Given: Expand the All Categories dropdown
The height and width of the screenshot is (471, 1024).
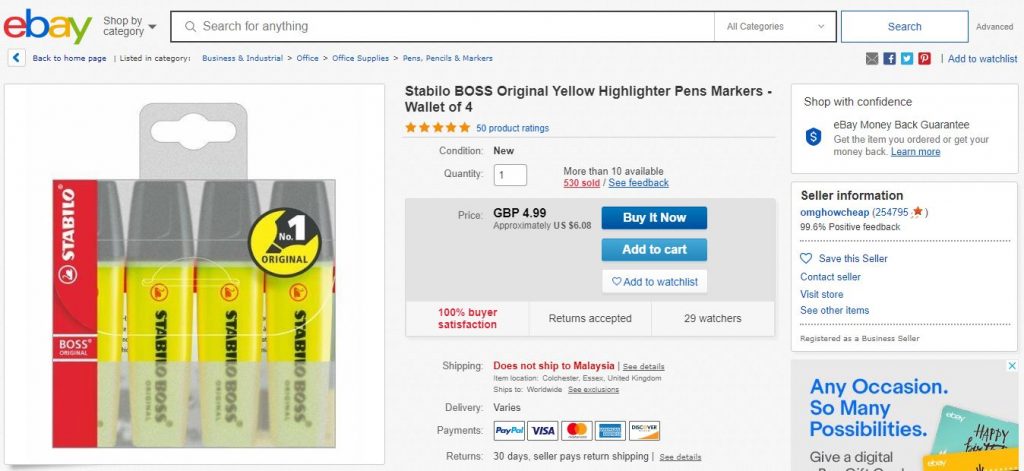Looking at the screenshot, I should (776, 27).
